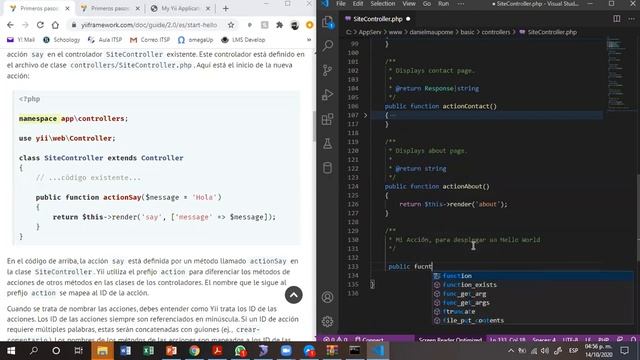Select the SiteController.php editor tab
The height and width of the screenshot is (360, 640).
(378, 19)
